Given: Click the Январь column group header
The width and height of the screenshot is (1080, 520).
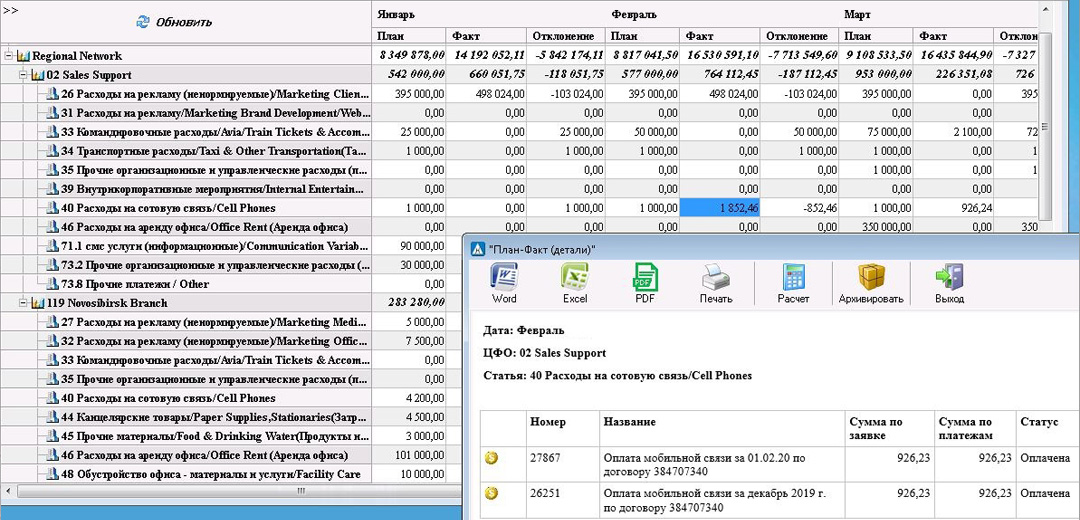Looking at the screenshot, I should 396,14.
